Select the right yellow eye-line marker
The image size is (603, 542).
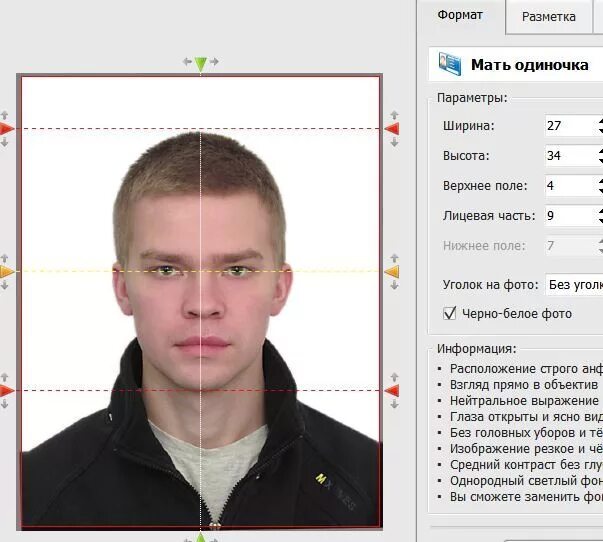392,272
